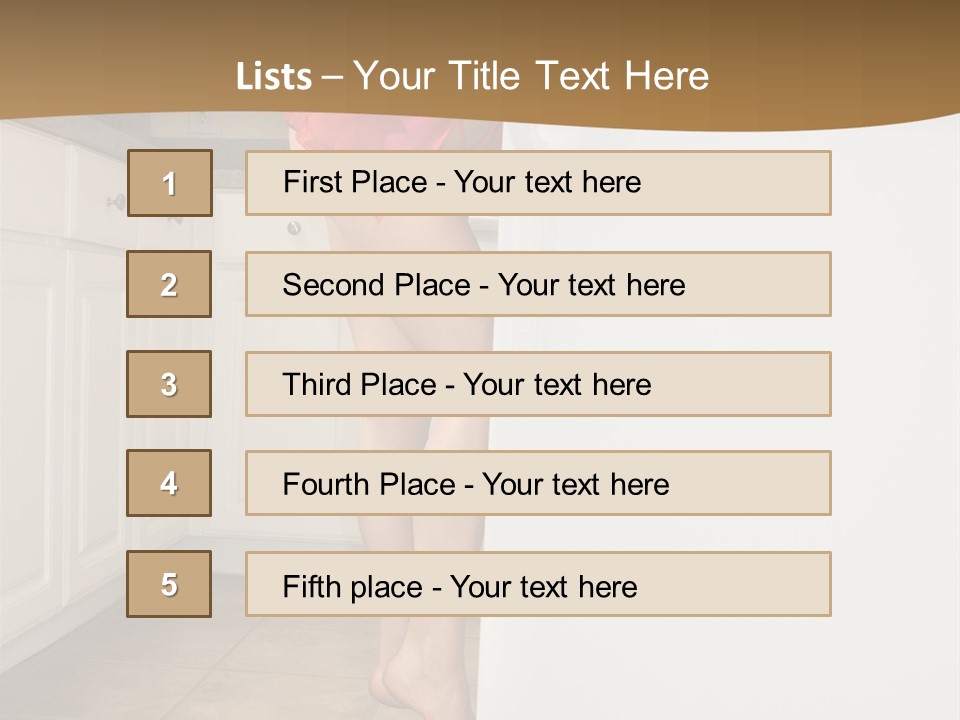Click the number 1 box
Image resolution: width=960 pixels, height=720 pixels.
[x=169, y=183]
